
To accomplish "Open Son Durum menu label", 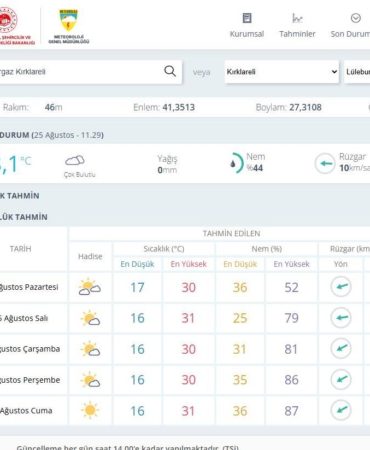I will (350, 34).
